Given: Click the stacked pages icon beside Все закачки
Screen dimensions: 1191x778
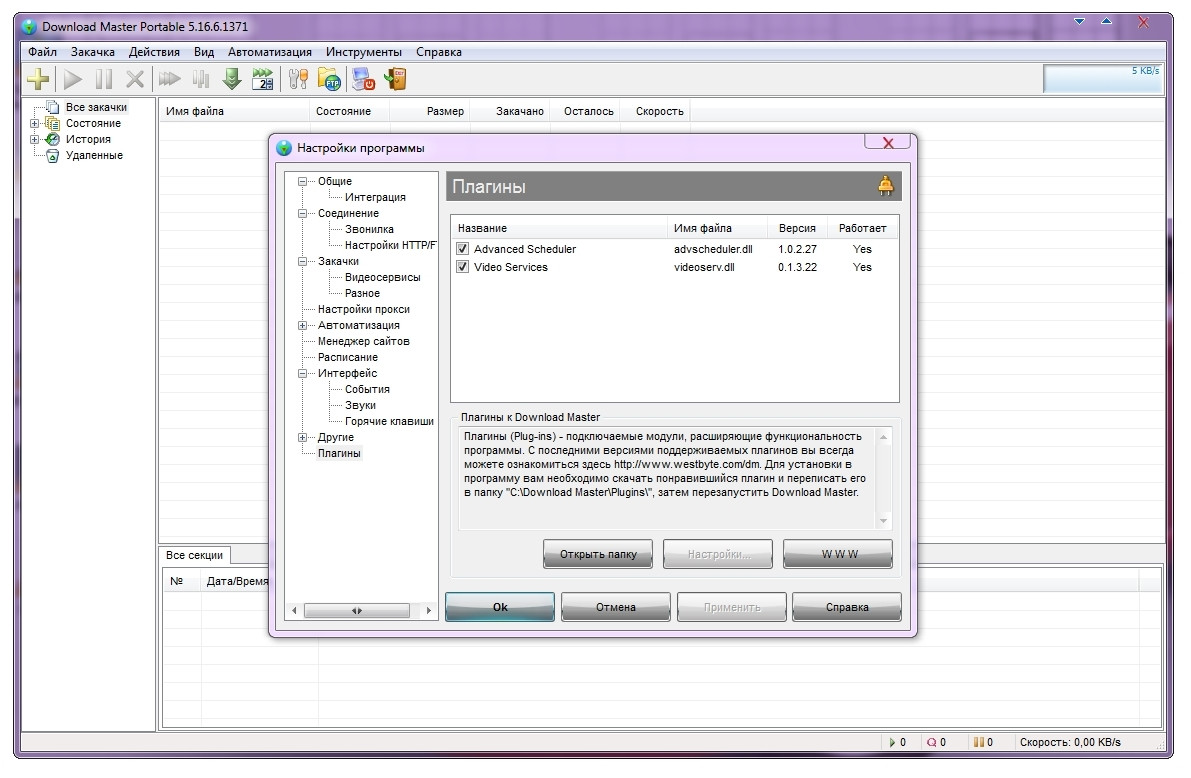Looking at the screenshot, I should pyautogui.click(x=52, y=107).
